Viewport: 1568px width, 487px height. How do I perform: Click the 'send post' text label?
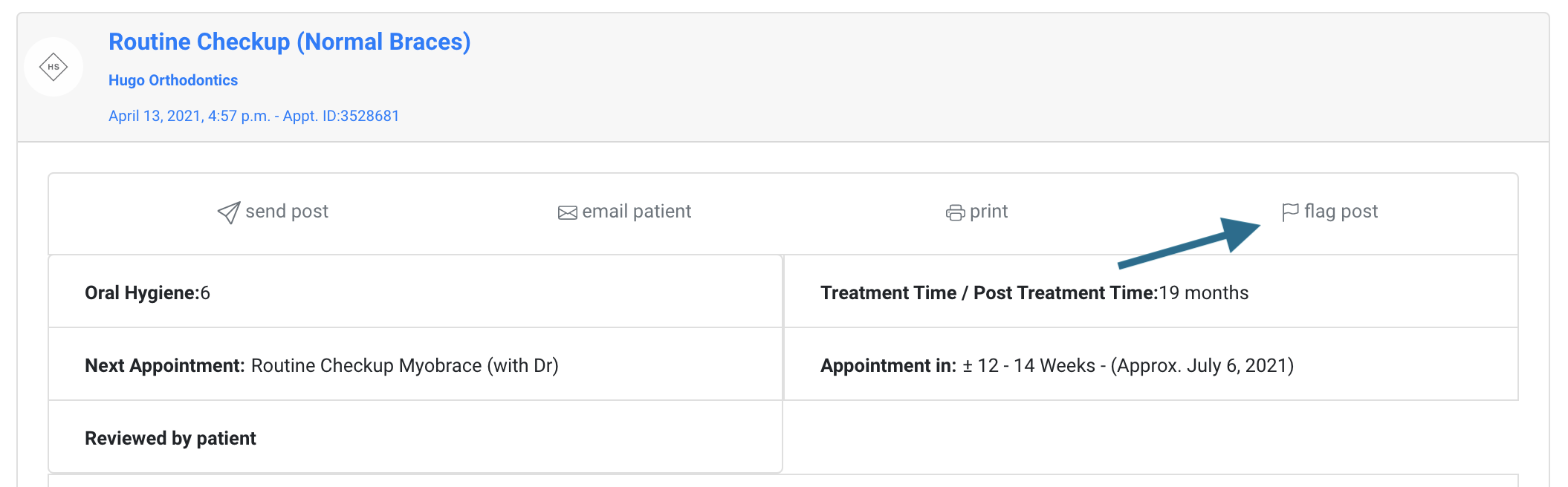287,212
